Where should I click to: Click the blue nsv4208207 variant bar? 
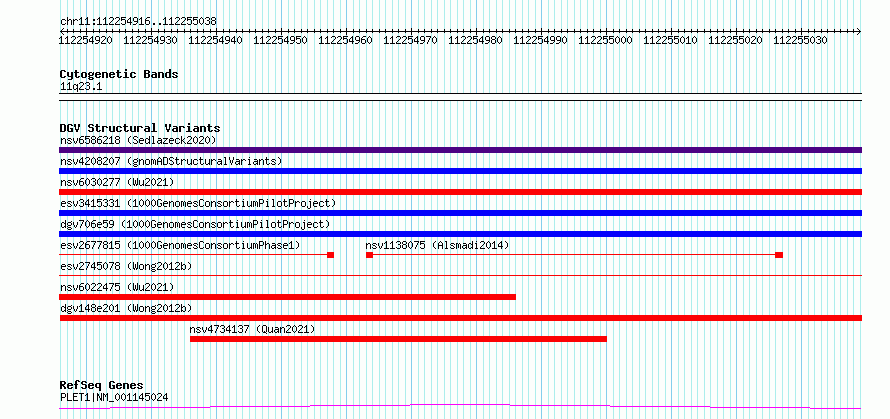pos(460,171)
